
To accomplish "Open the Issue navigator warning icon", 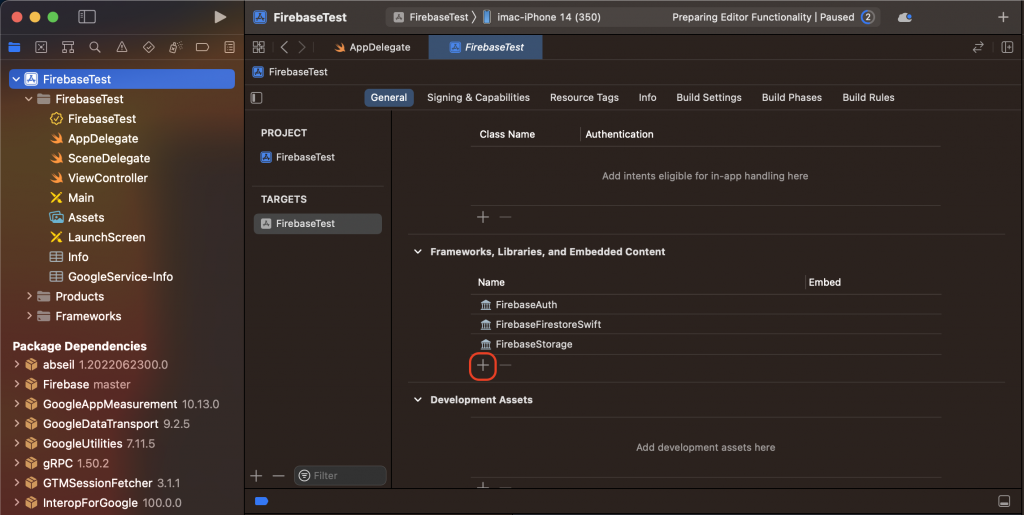I will coord(121,47).
